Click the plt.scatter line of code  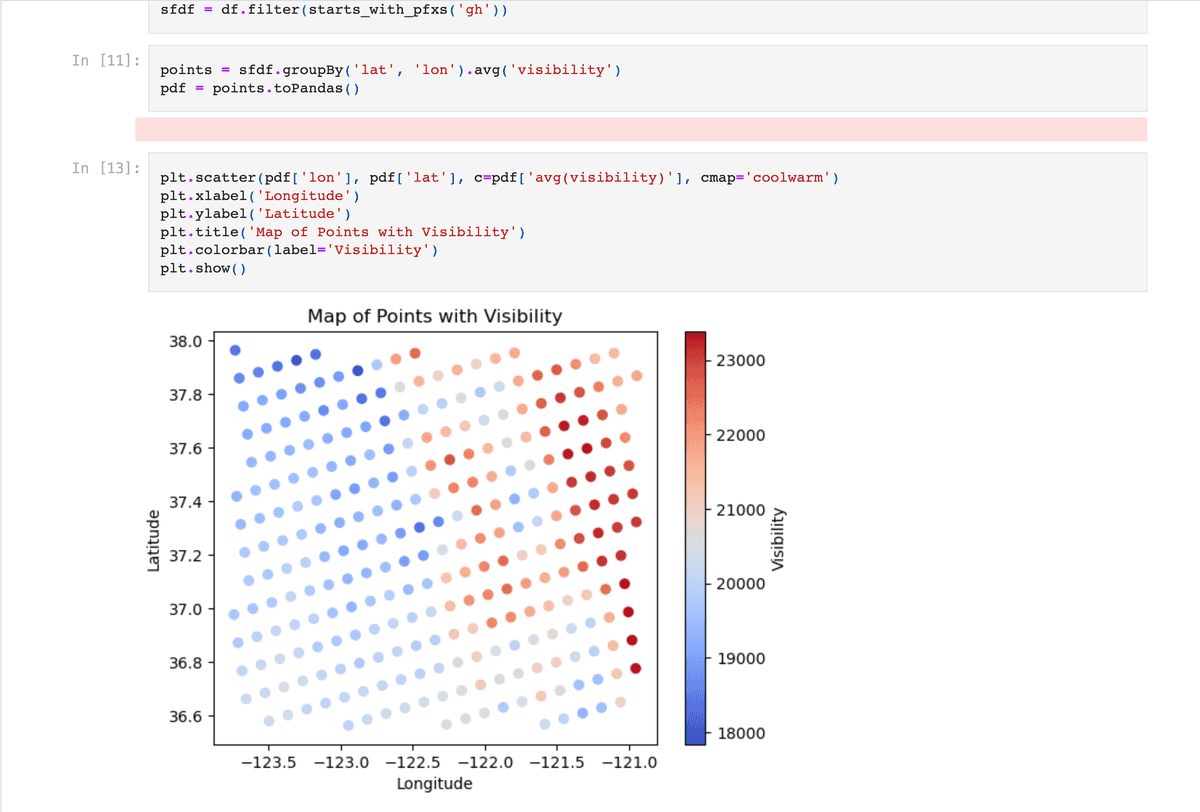point(499,178)
